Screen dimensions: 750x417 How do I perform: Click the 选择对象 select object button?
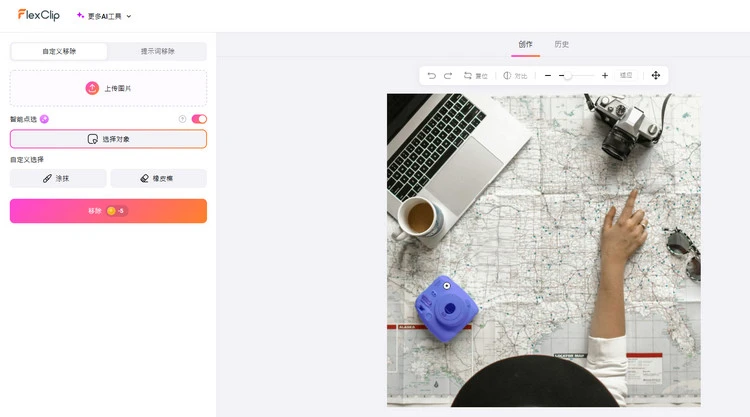coord(109,139)
